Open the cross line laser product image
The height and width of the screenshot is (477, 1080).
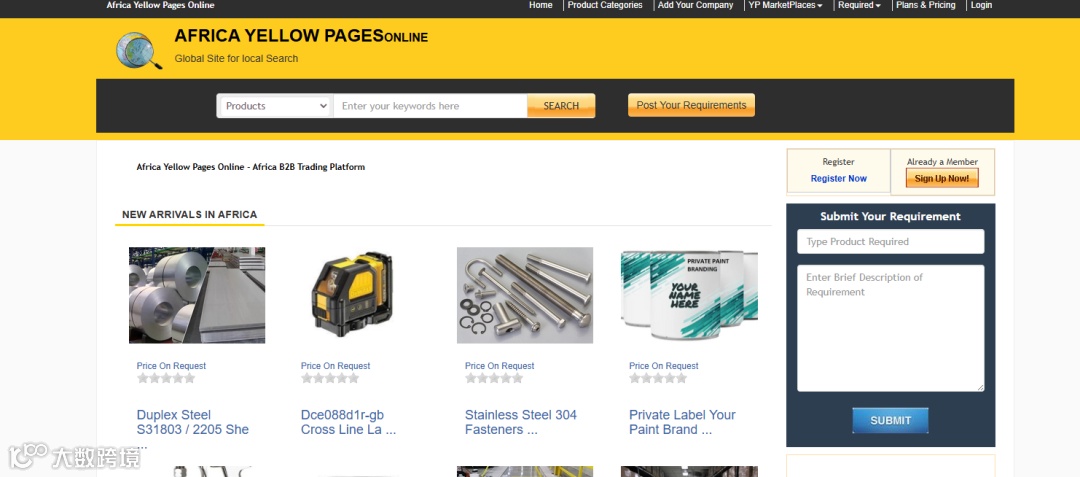[352, 295]
